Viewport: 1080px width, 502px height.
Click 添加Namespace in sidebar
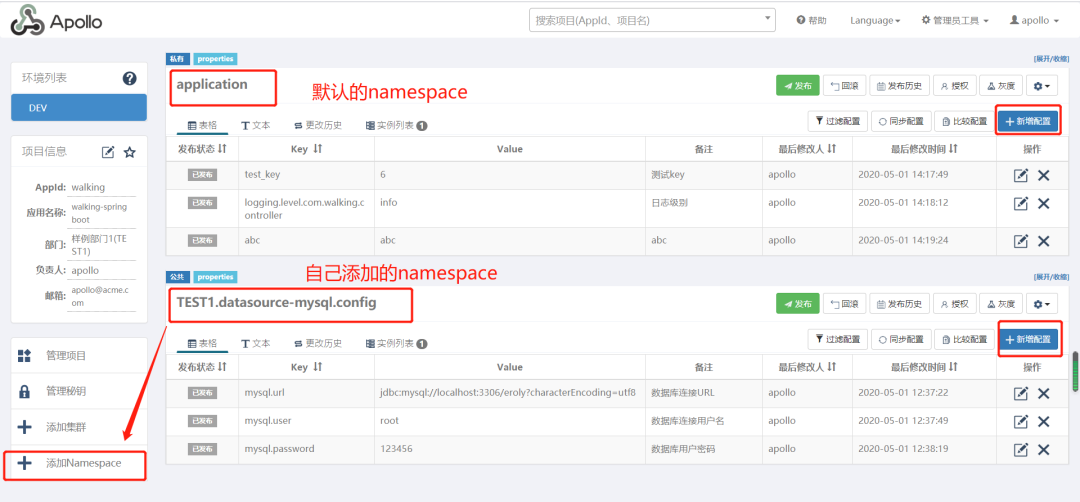click(x=79, y=463)
